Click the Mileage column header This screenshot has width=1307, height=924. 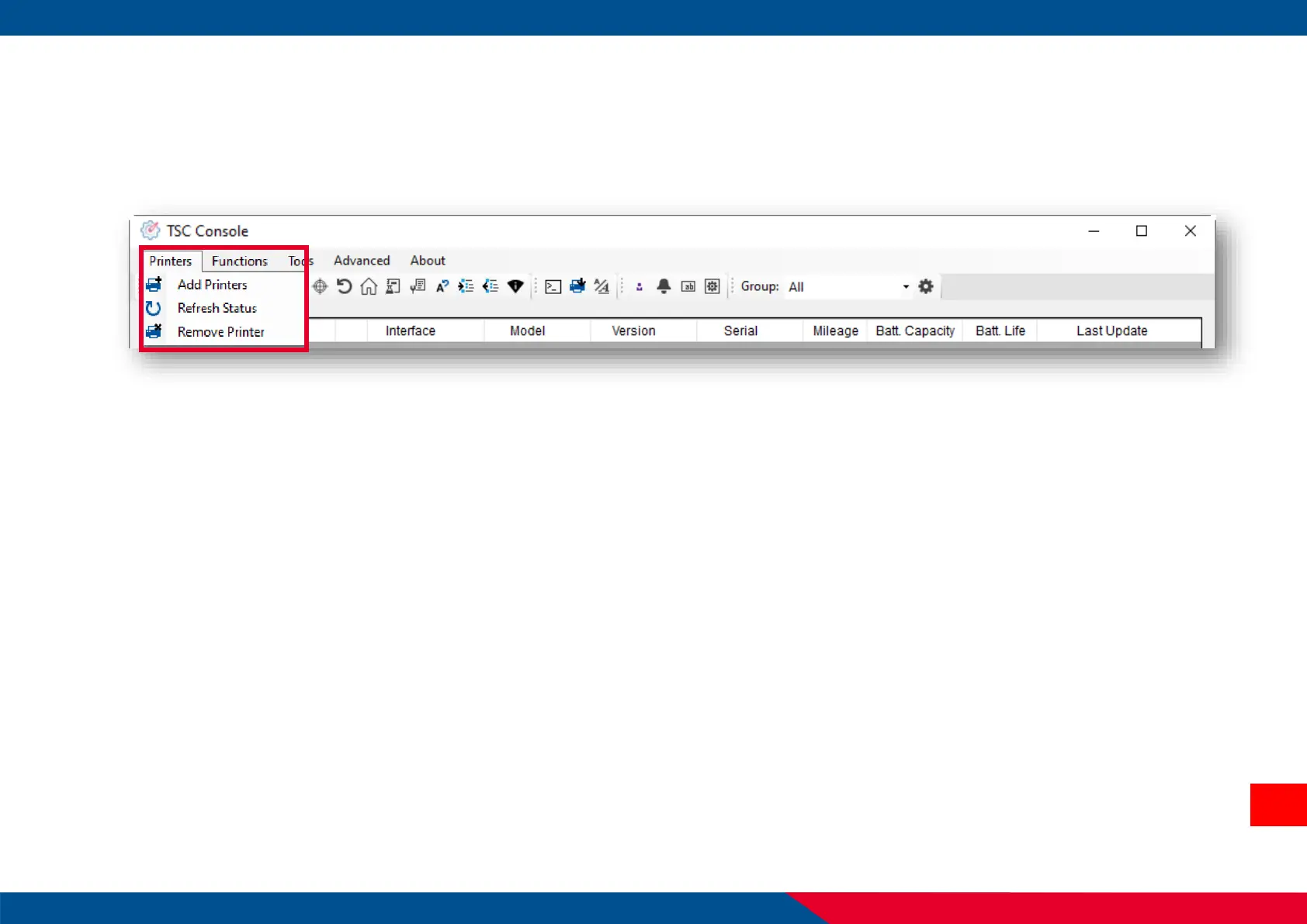pos(836,330)
